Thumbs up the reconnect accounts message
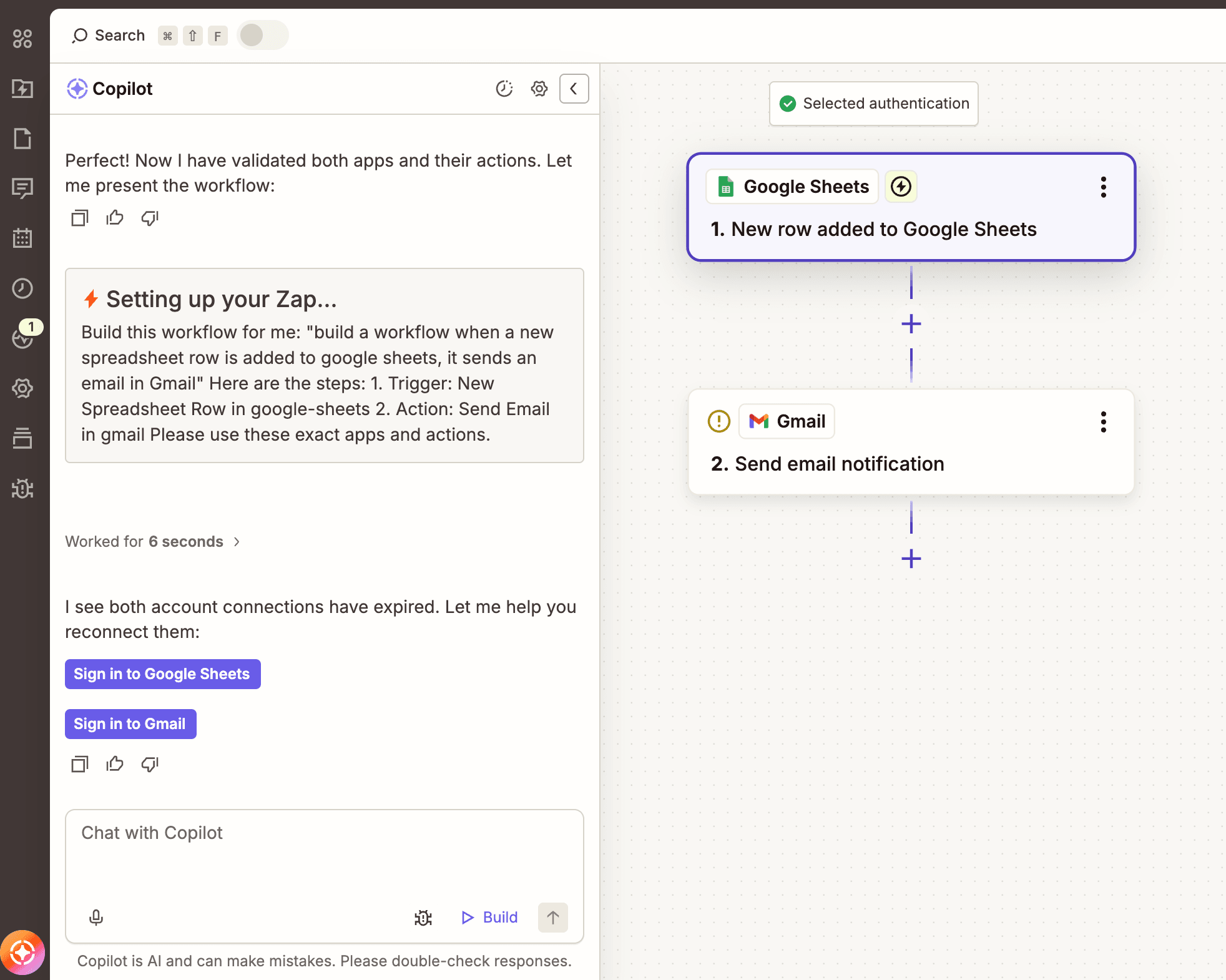 click(115, 764)
